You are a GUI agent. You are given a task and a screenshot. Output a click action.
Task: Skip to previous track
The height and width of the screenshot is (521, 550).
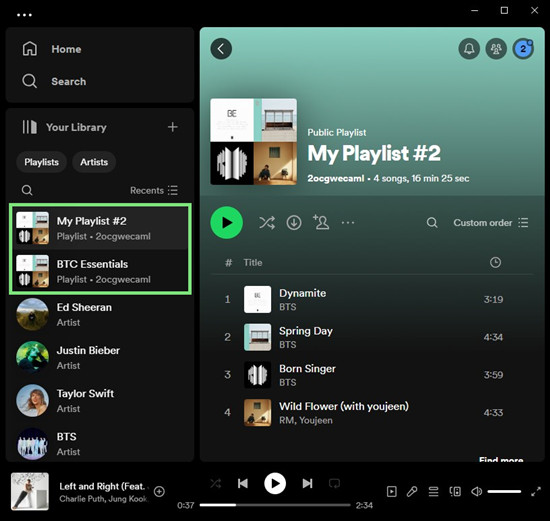243,483
